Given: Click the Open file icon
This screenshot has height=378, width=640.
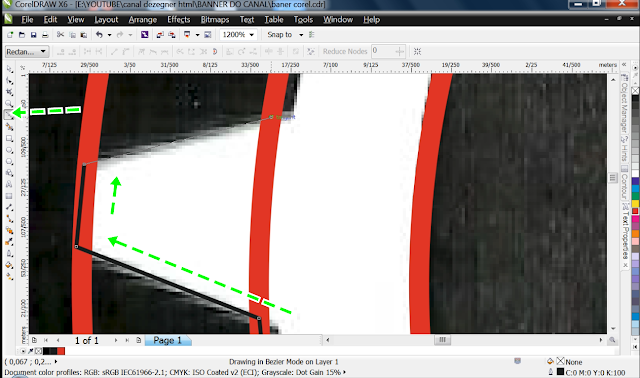Looking at the screenshot, I should click(22, 35).
